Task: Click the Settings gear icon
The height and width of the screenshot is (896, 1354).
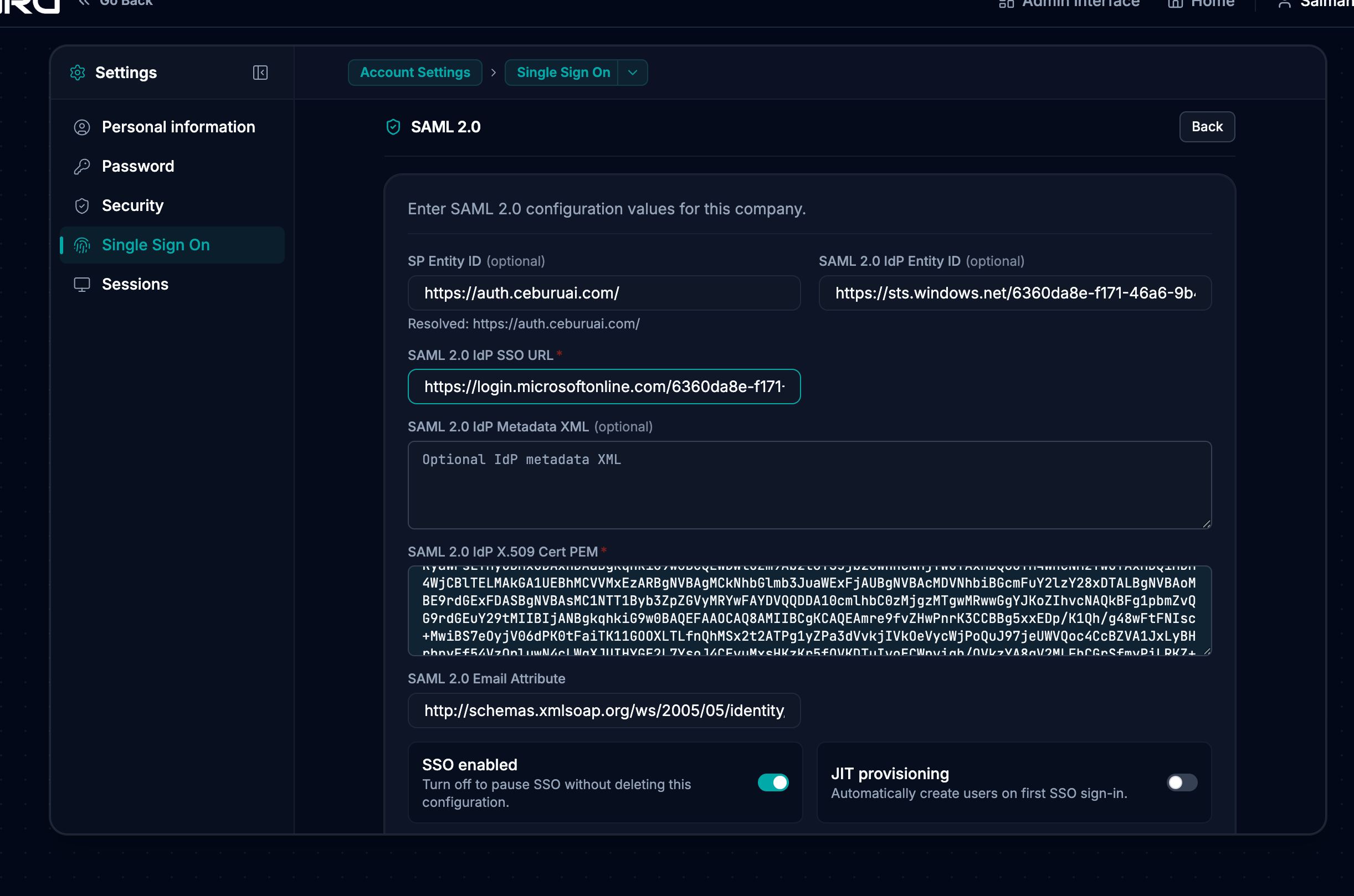Action: click(x=78, y=73)
